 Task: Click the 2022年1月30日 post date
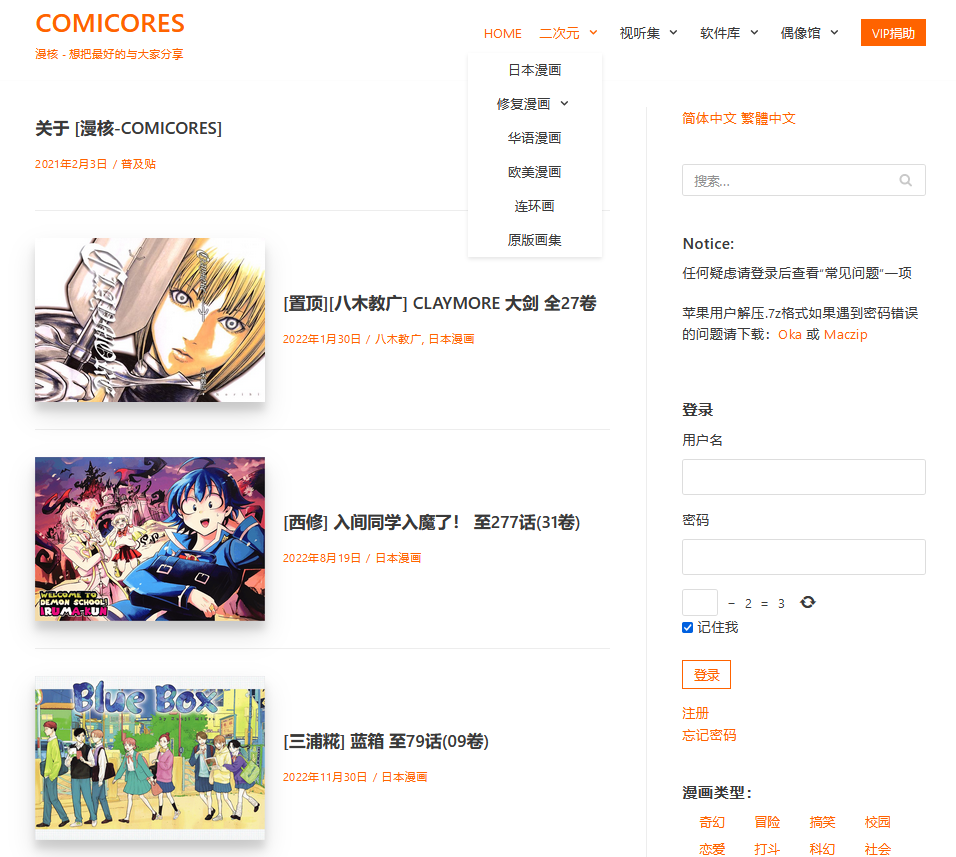coord(322,339)
